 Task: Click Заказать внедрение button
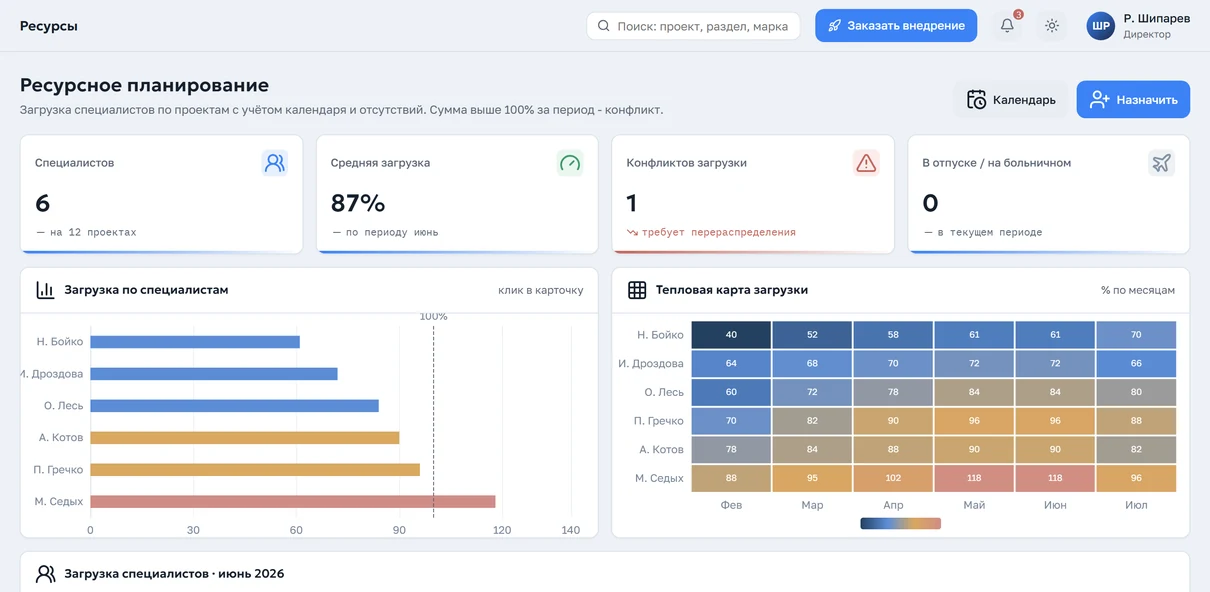point(896,26)
